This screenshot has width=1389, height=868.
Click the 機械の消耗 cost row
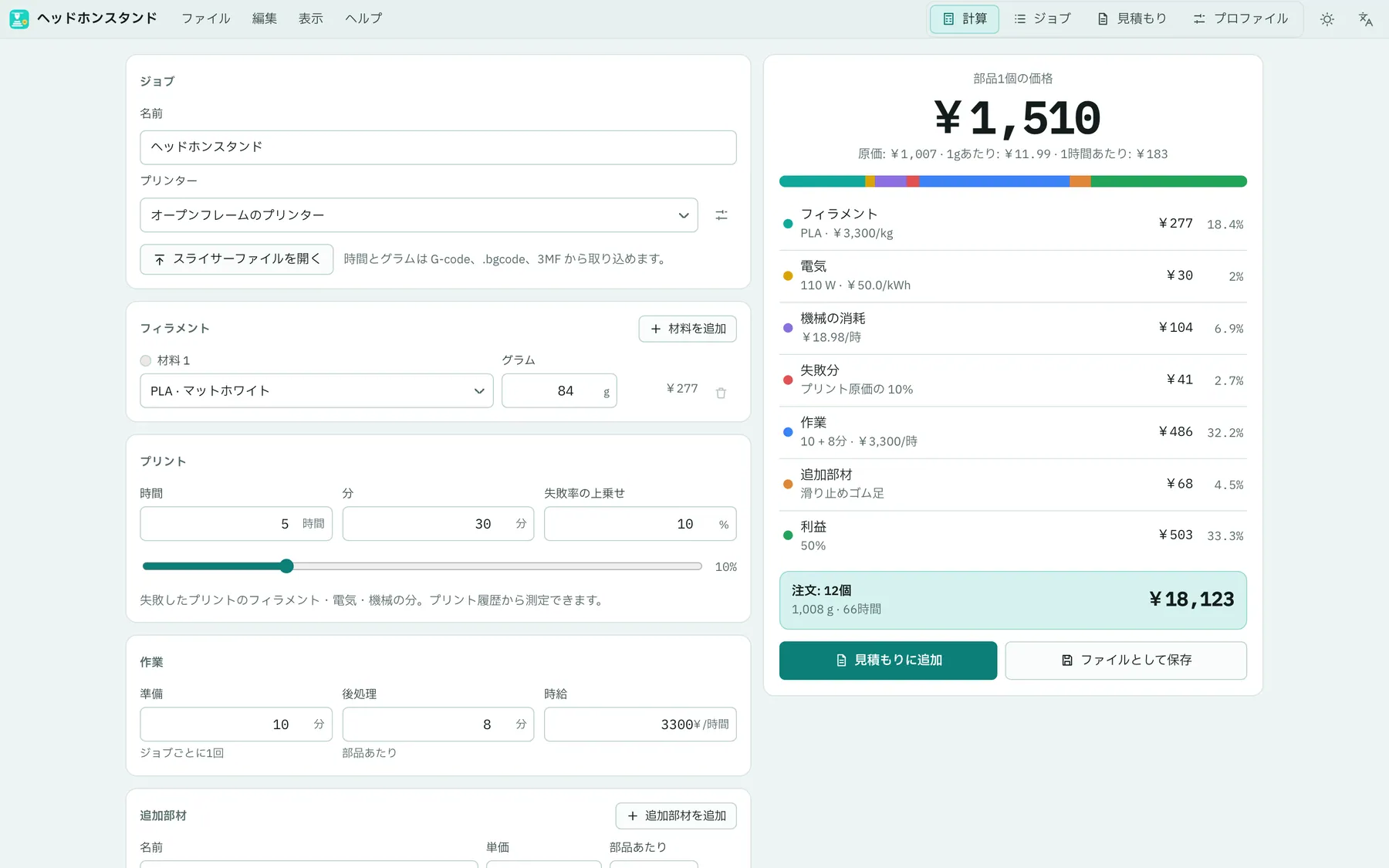click(x=1013, y=328)
